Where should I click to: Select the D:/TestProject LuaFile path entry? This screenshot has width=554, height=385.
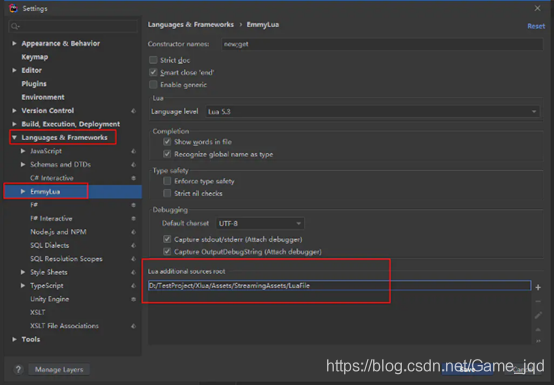tap(339, 286)
